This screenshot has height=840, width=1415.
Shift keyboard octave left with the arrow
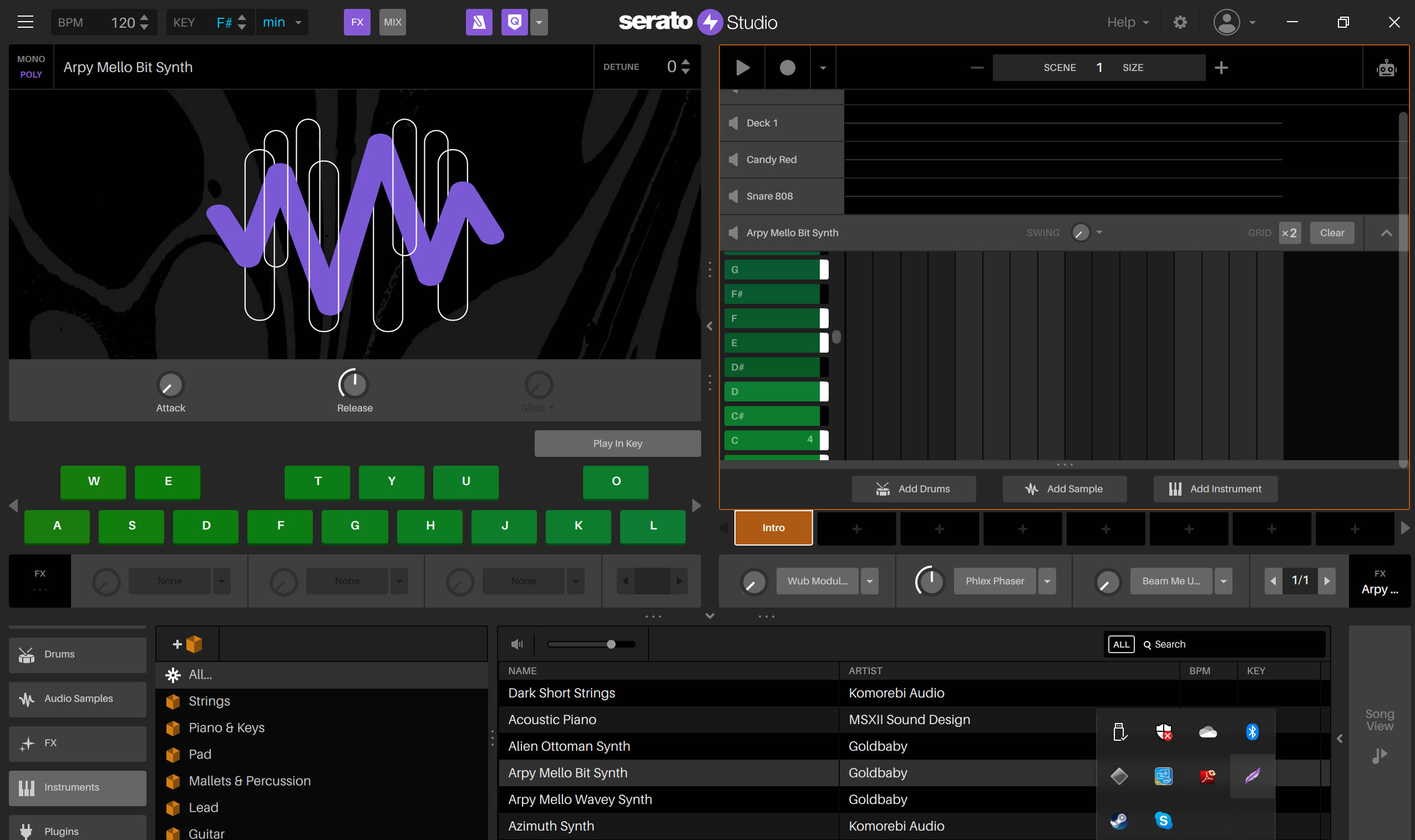tap(13, 506)
